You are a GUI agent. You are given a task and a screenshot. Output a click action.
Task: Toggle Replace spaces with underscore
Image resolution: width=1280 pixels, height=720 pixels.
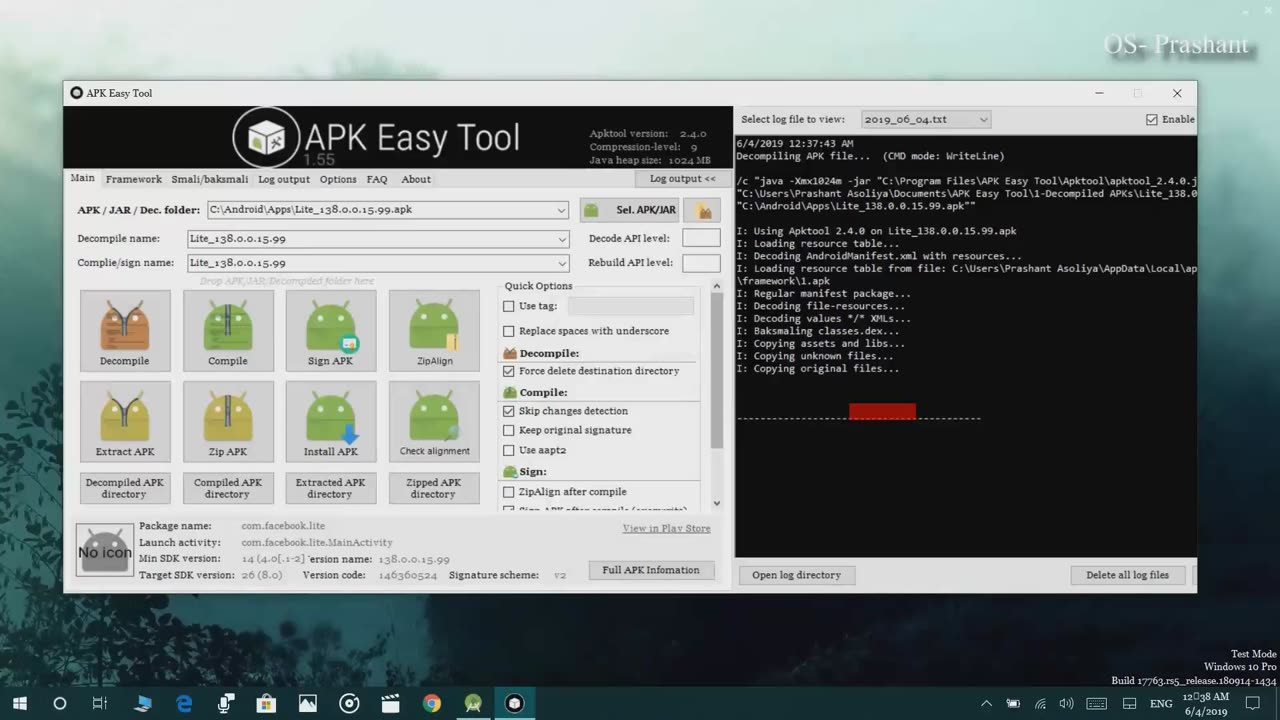click(x=509, y=331)
